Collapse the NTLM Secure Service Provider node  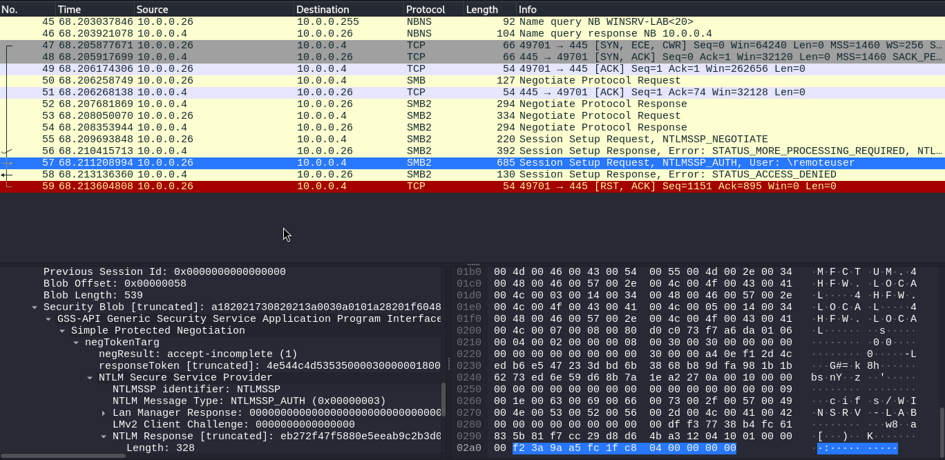pos(90,378)
